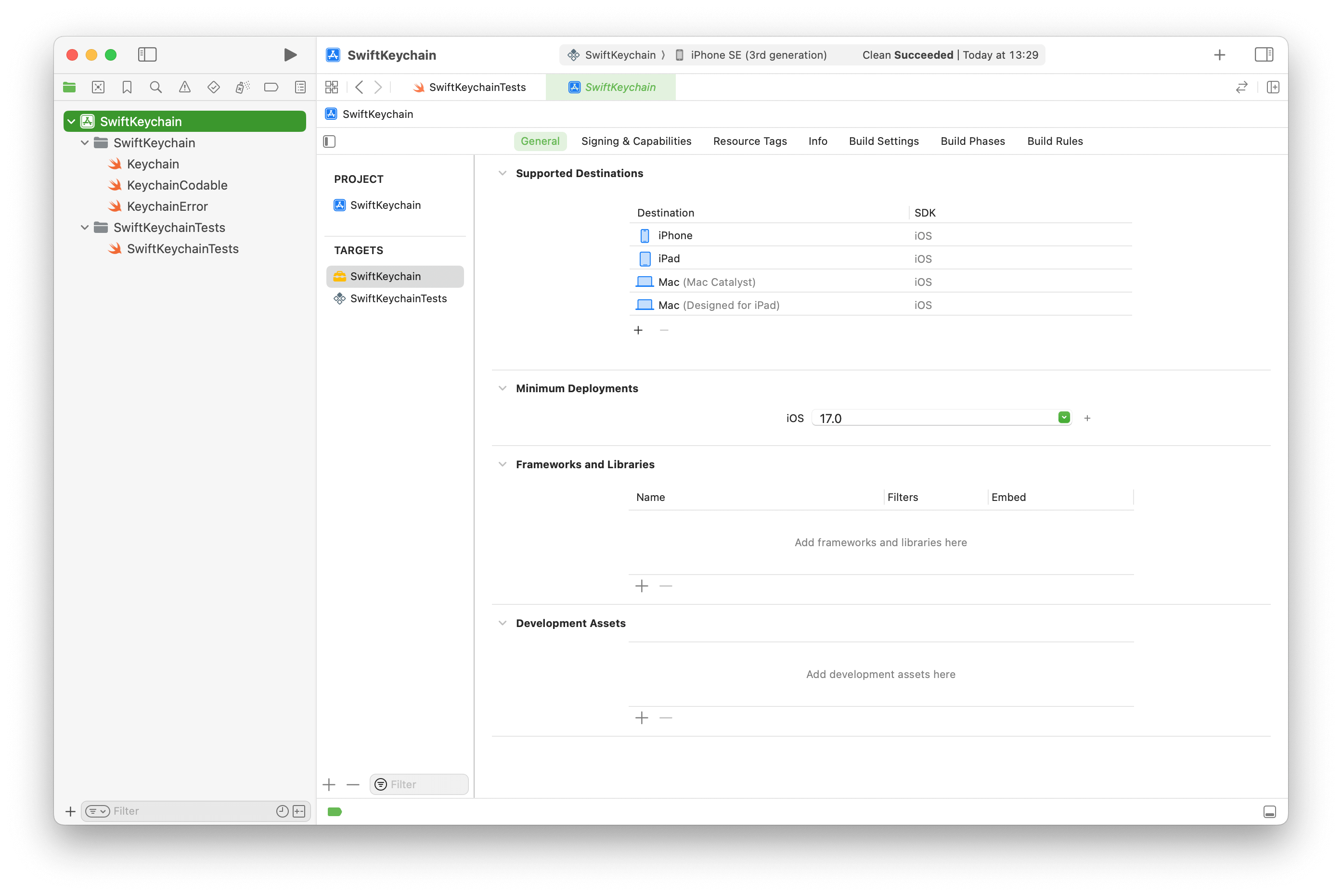Click add button under Development Assets

click(x=641, y=717)
